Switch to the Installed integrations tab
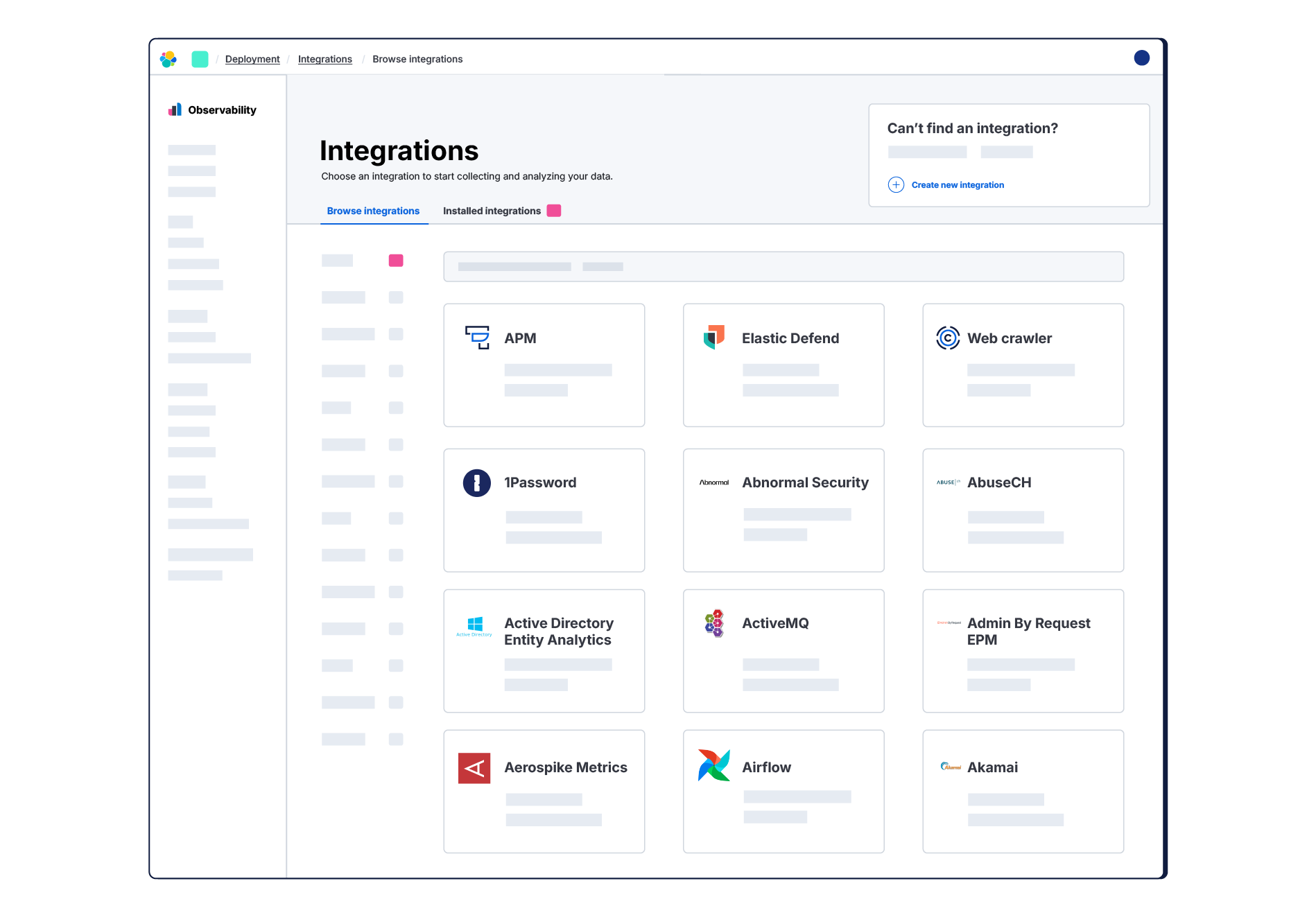 pyautogui.click(x=492, y=211)
